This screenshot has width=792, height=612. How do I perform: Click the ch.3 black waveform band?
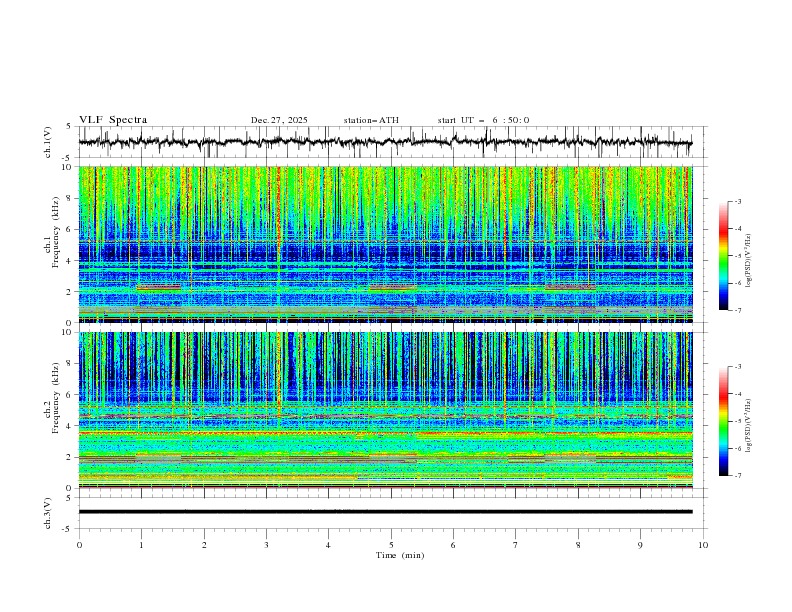tap(385, 512)
